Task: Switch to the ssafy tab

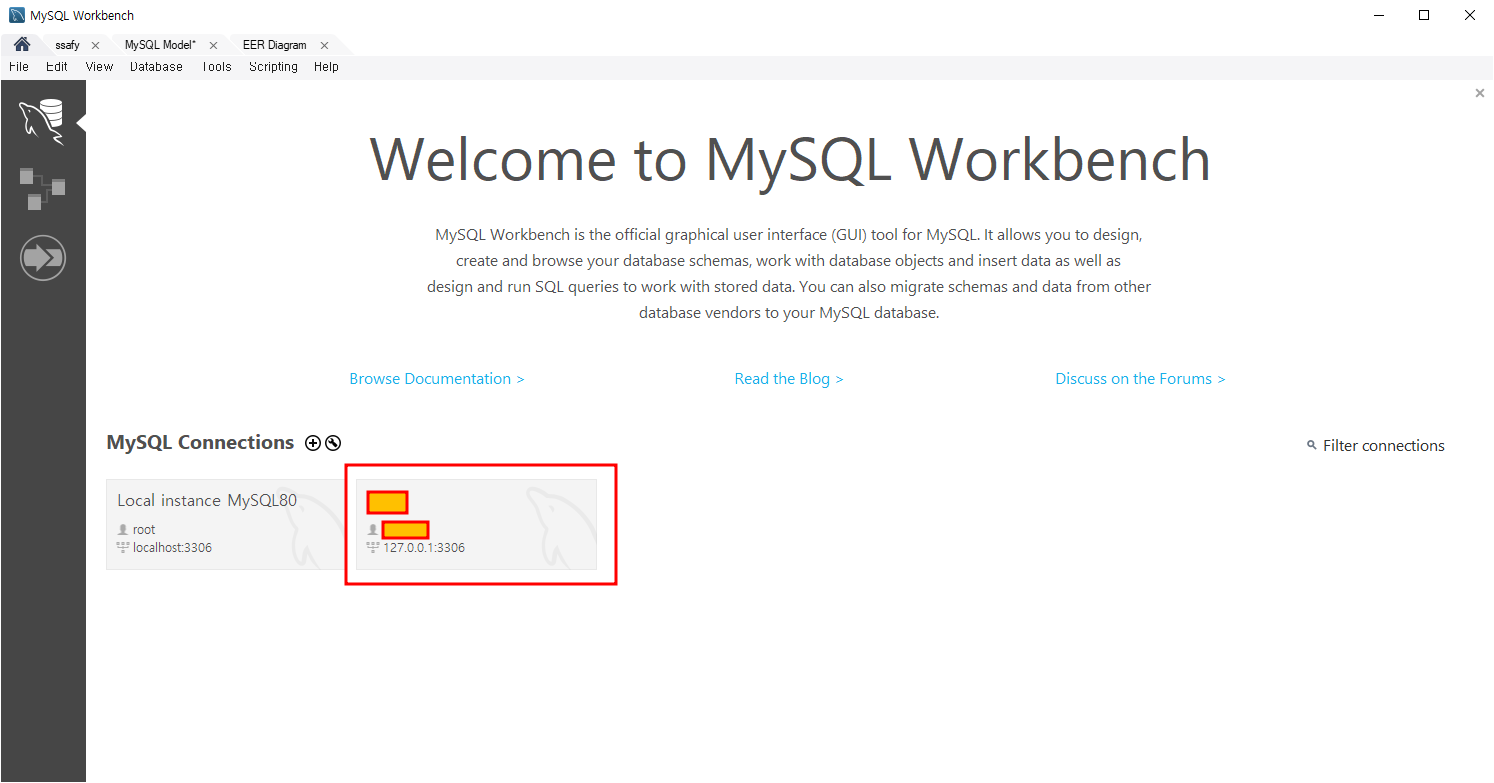Action: (67, 45)
